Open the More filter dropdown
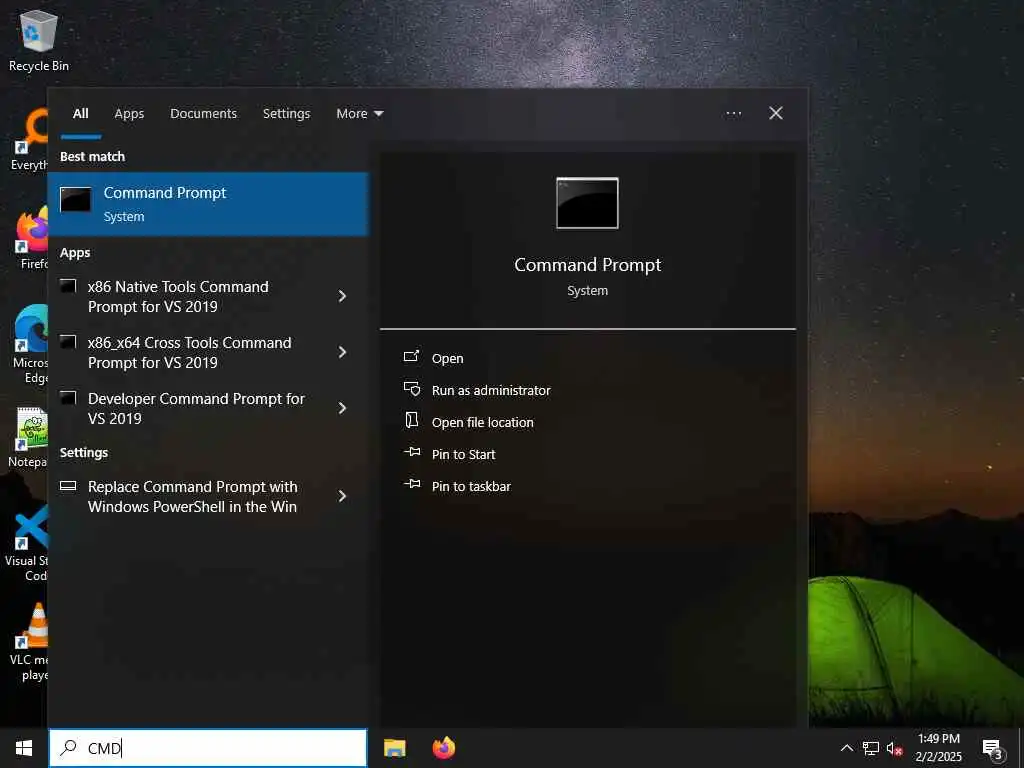Image resolution: width=1024 pixels, height=768 pixels. [359, 114]
